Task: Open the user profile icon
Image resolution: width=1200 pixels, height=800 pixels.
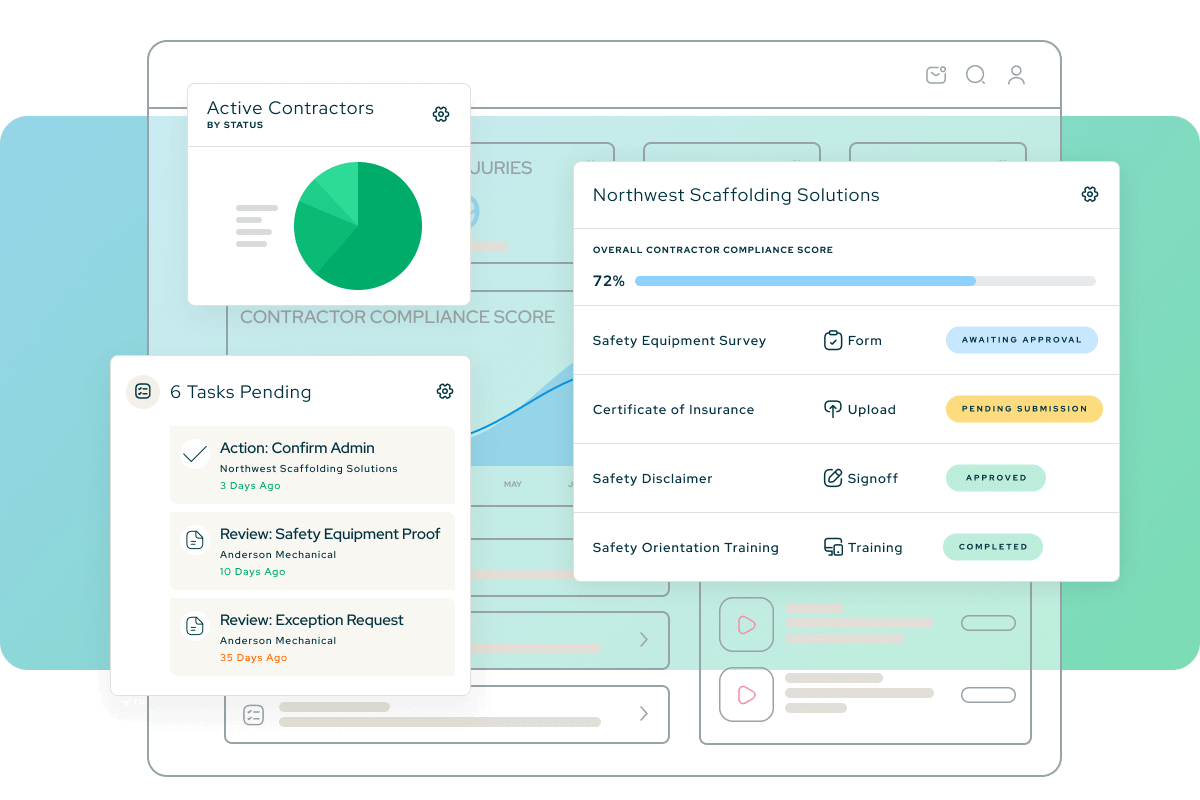Action: click(x=1016, y=75)
